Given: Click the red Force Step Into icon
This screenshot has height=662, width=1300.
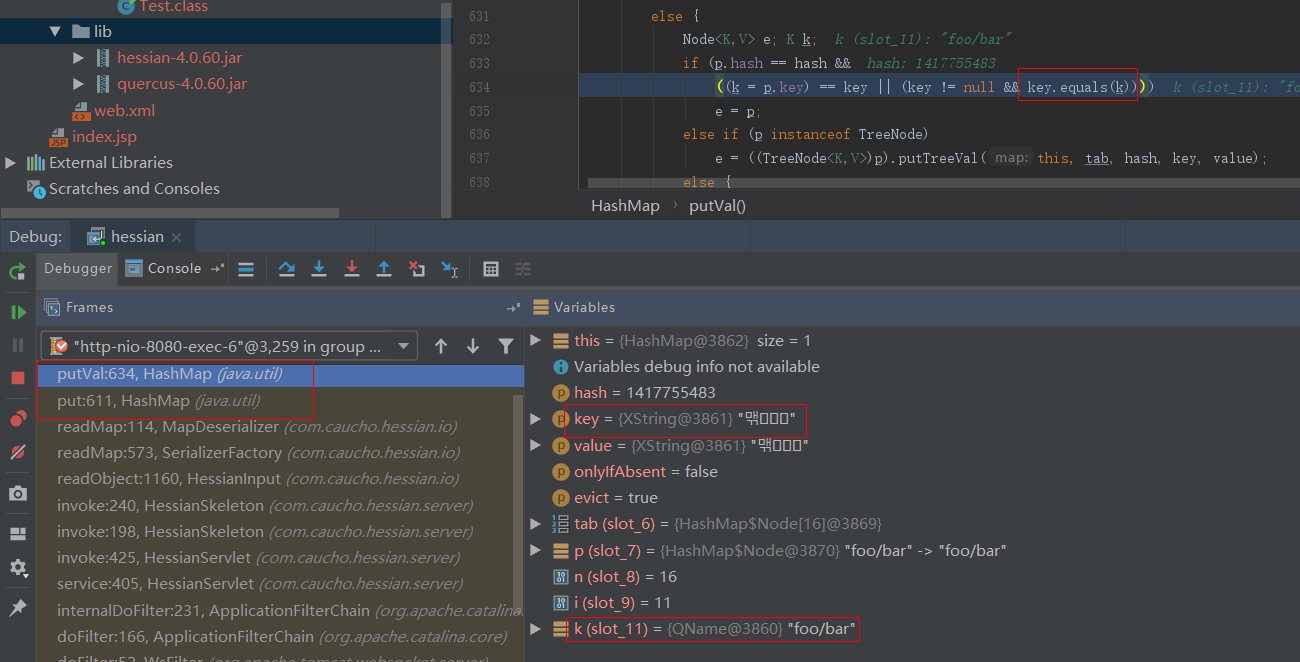Looking at the screenshot, I should [x=352, y=269].
